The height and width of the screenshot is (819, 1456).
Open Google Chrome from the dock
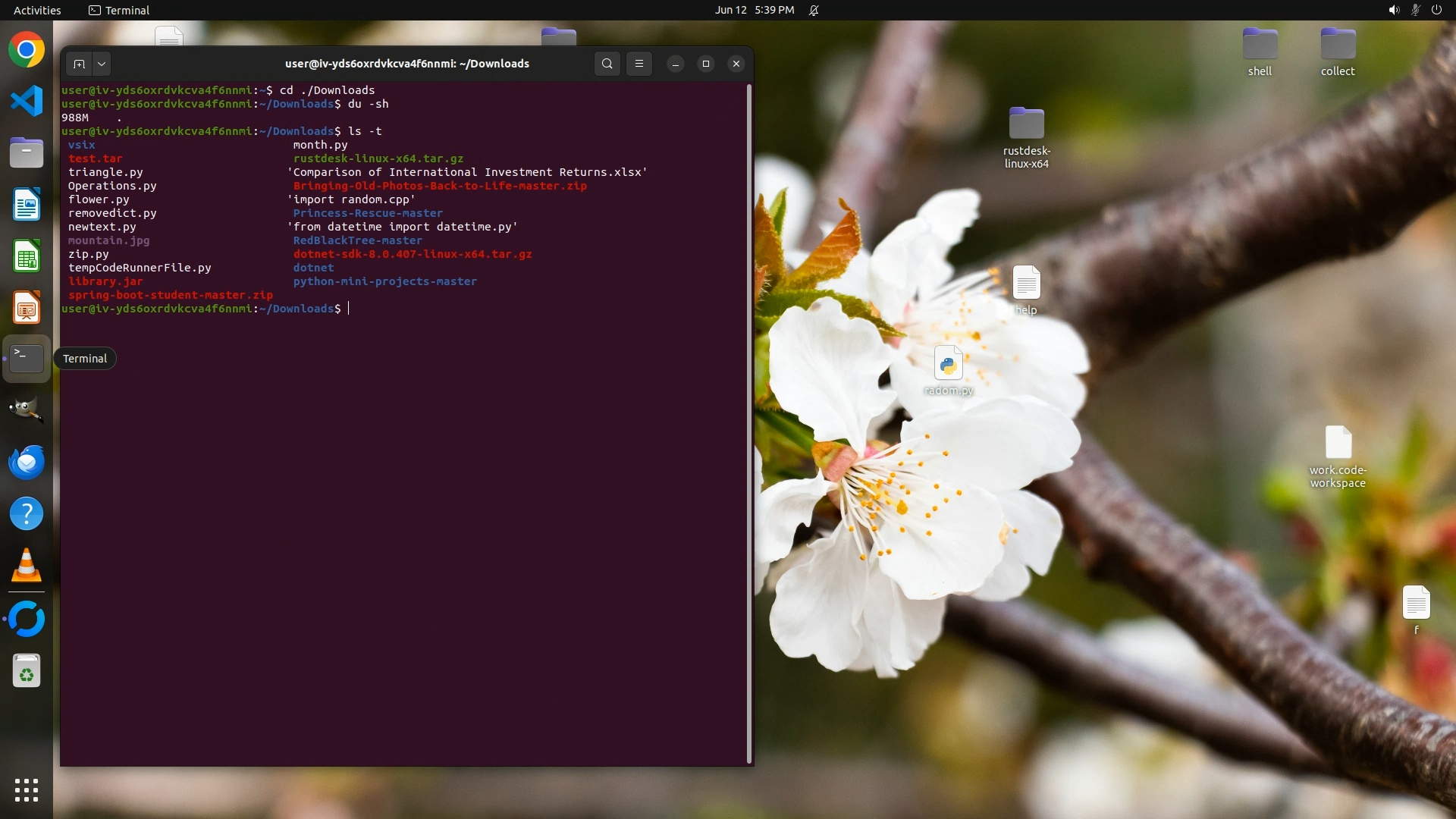pyautogui.click(x=27, y=50)
